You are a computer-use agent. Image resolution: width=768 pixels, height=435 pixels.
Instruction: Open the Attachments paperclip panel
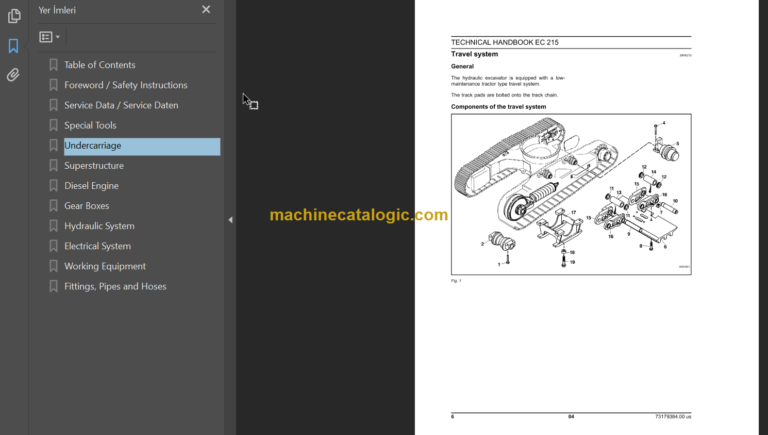coord(13,75)
